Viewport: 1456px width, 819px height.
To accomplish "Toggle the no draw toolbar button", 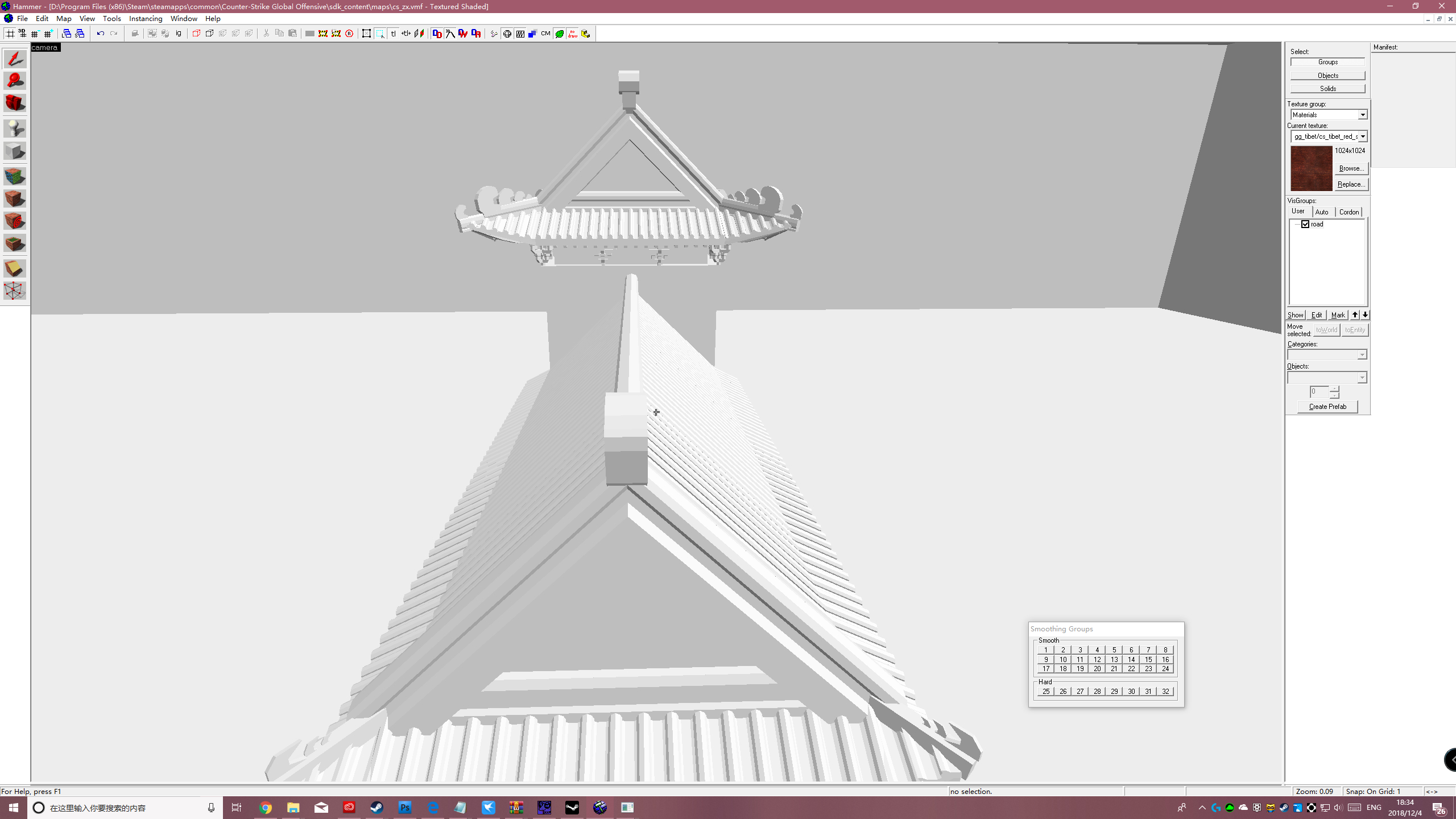I will [572, 34].
